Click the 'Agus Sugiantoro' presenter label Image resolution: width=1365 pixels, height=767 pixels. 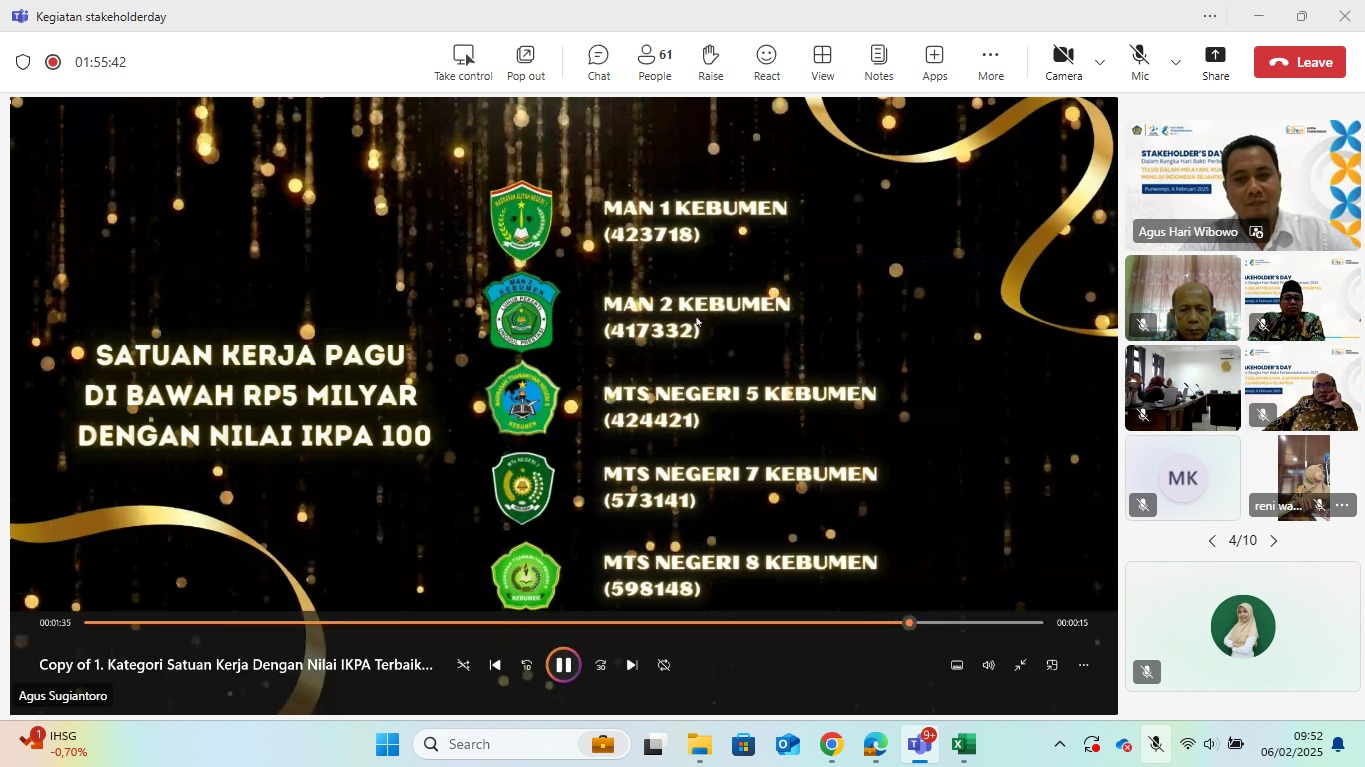(63, 695)
